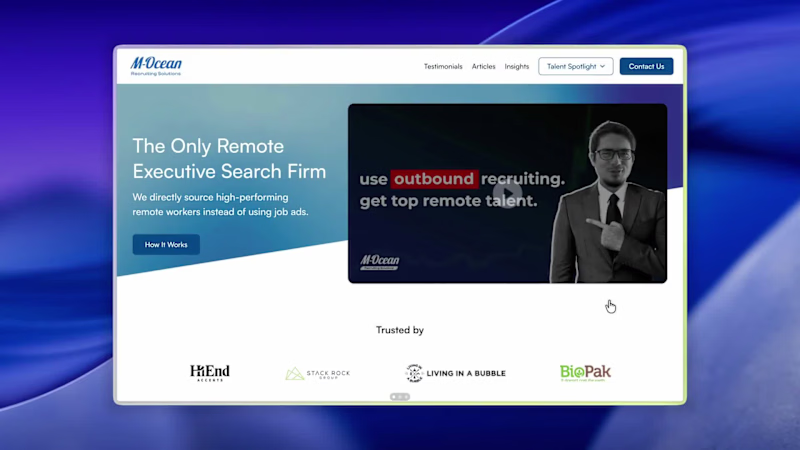The height and width of the screenshot is (450, 800).
Task: Click the How It Works button
Action: click(166, 244)
